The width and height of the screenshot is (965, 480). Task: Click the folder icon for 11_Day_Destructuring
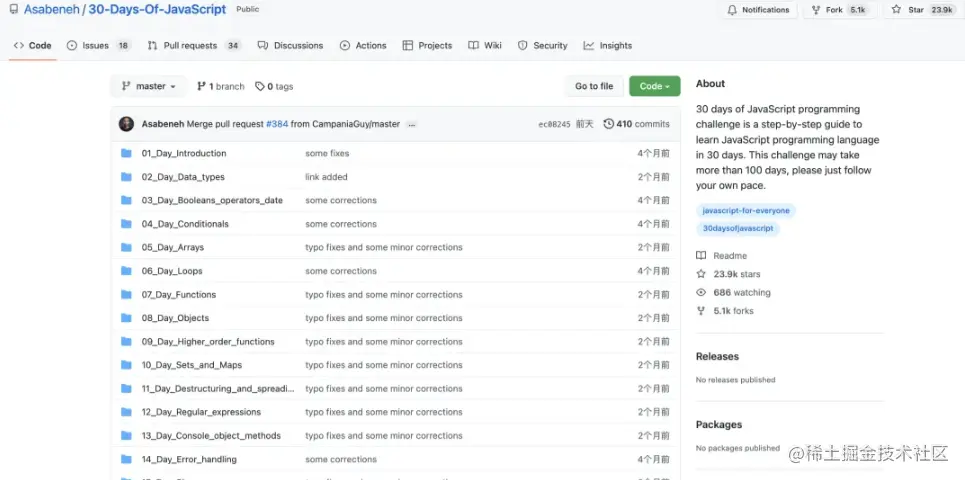click(x=126, y=389)
